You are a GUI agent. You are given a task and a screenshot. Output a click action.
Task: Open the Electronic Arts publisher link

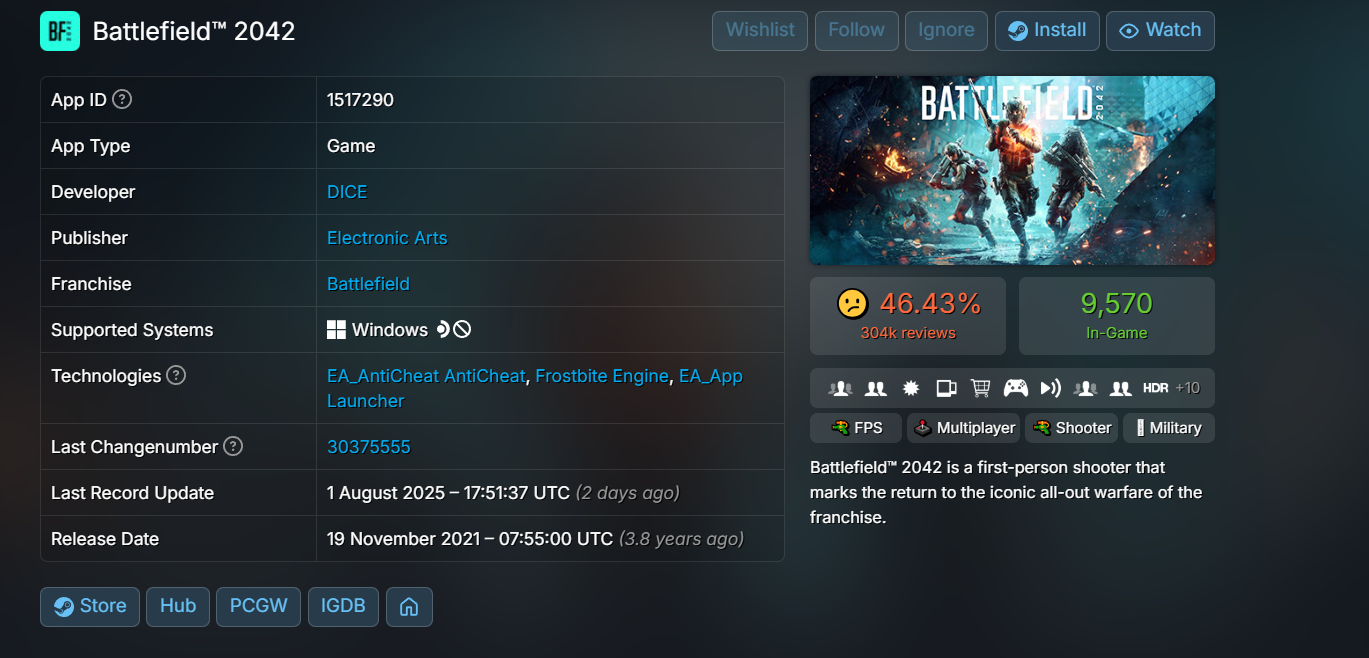(387, 238)
